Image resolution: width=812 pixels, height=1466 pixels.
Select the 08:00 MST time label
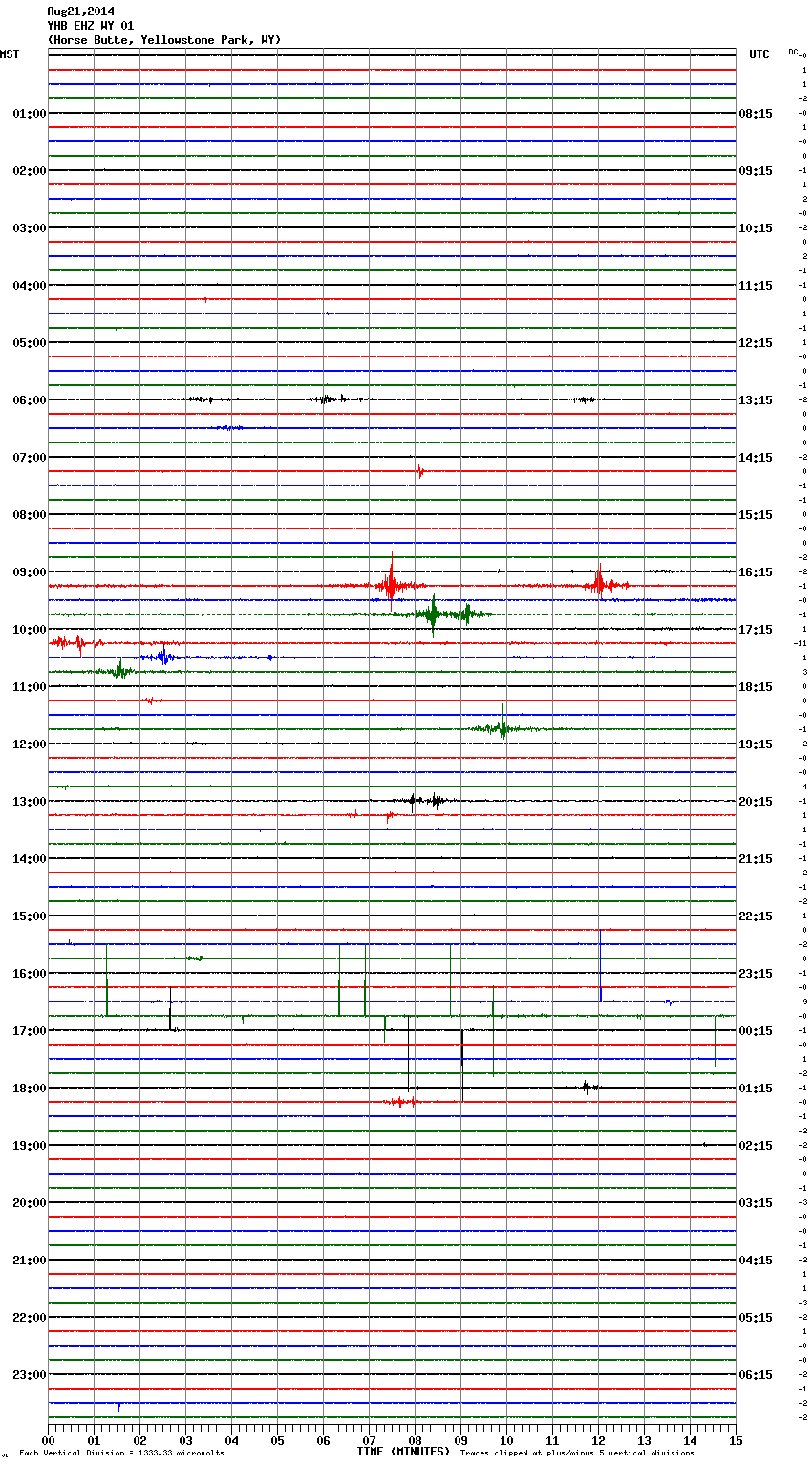pyautogui.click(x=30, y=515)
